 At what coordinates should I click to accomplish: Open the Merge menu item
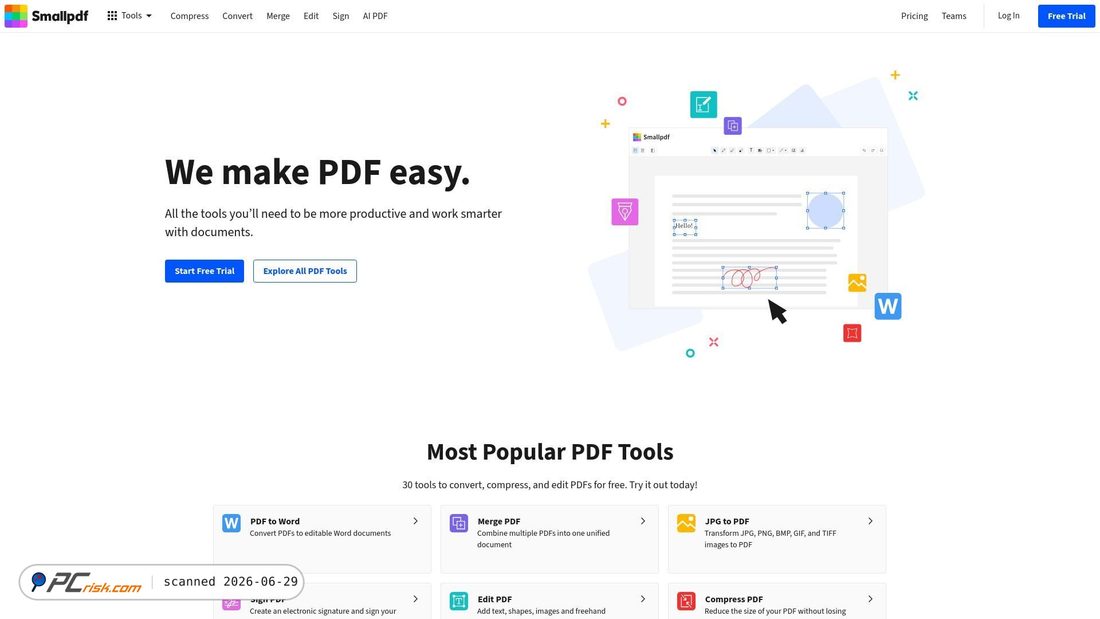click(278, 15)
